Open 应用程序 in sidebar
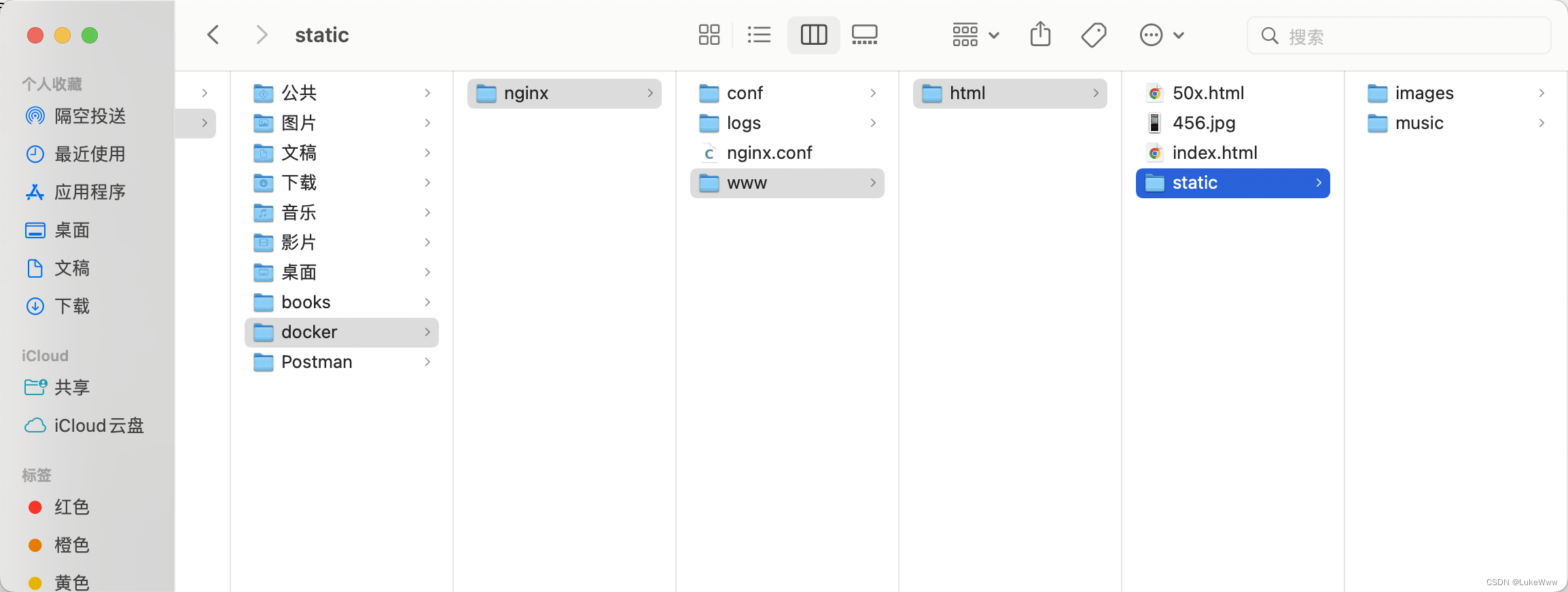The image size is (1568, 592). coord(76,192)
